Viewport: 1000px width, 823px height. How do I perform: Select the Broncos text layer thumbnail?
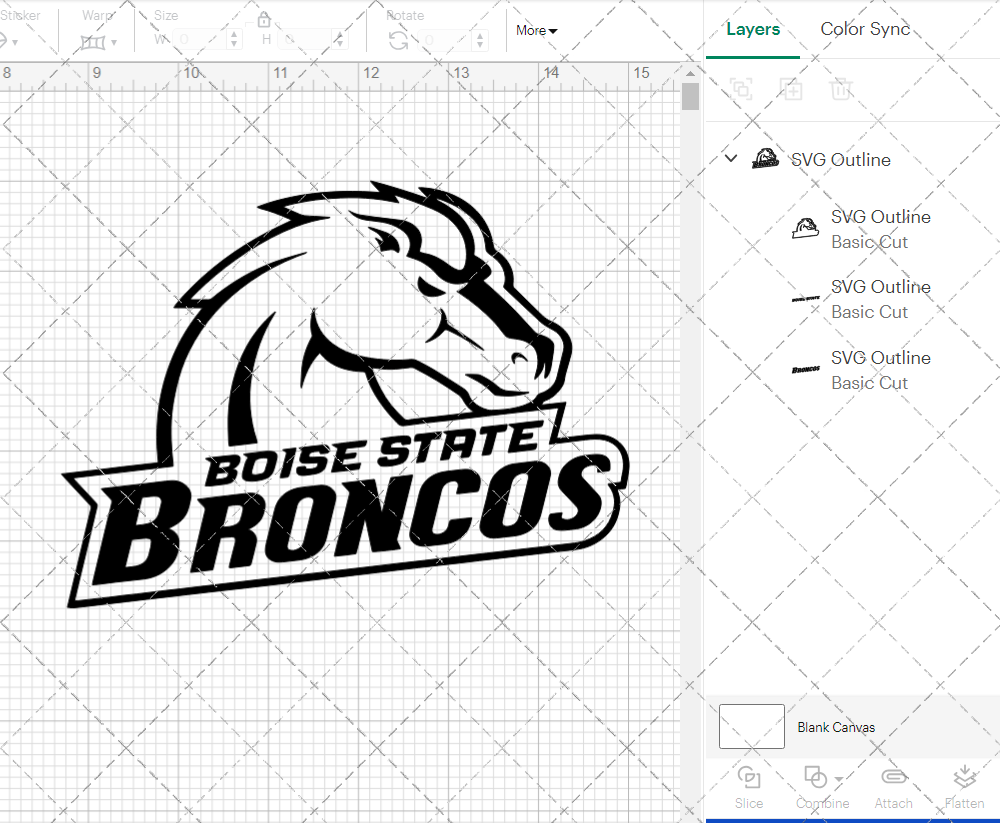805,369
